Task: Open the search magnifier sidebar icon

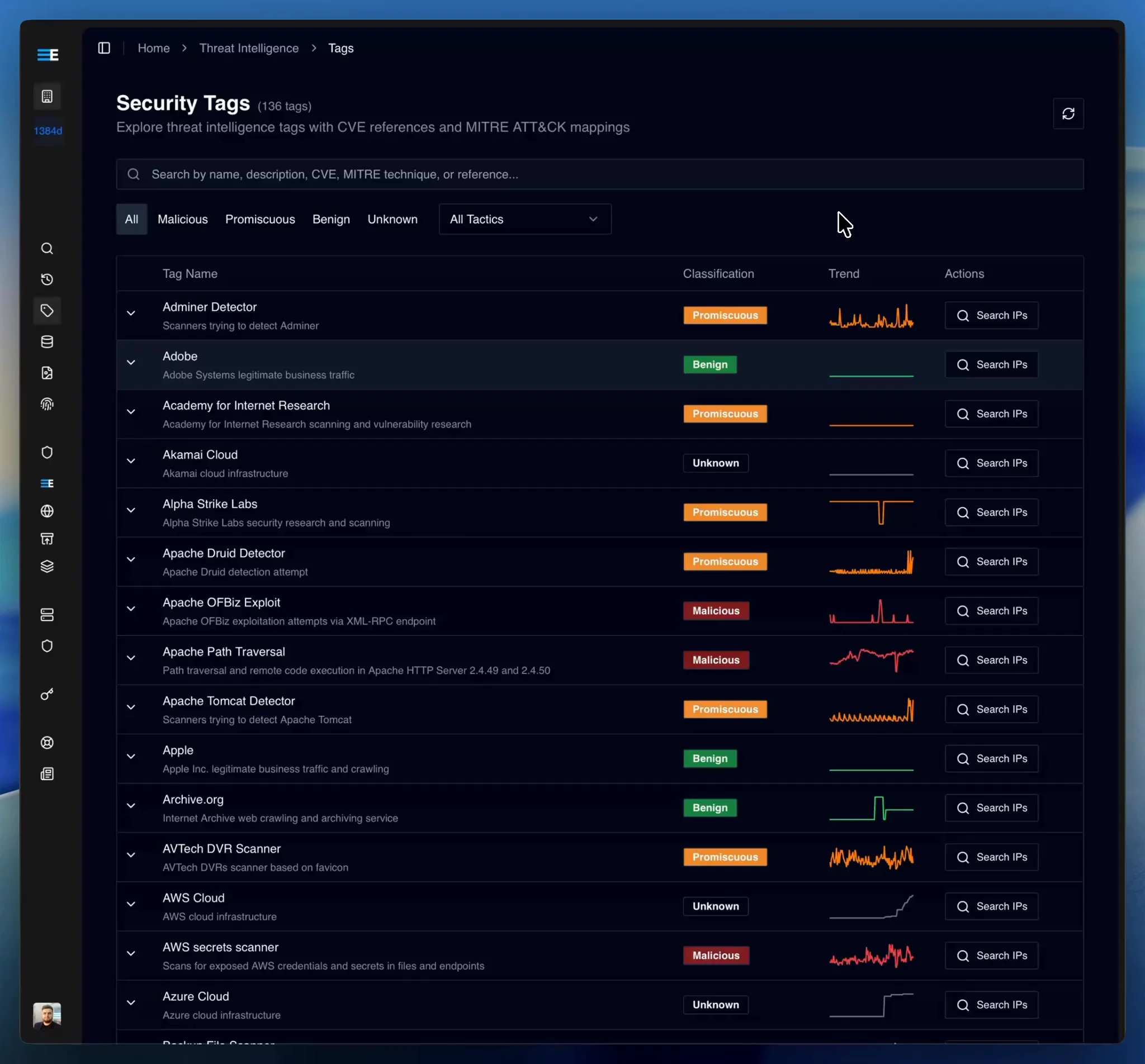Action: [x=47, y=249]
